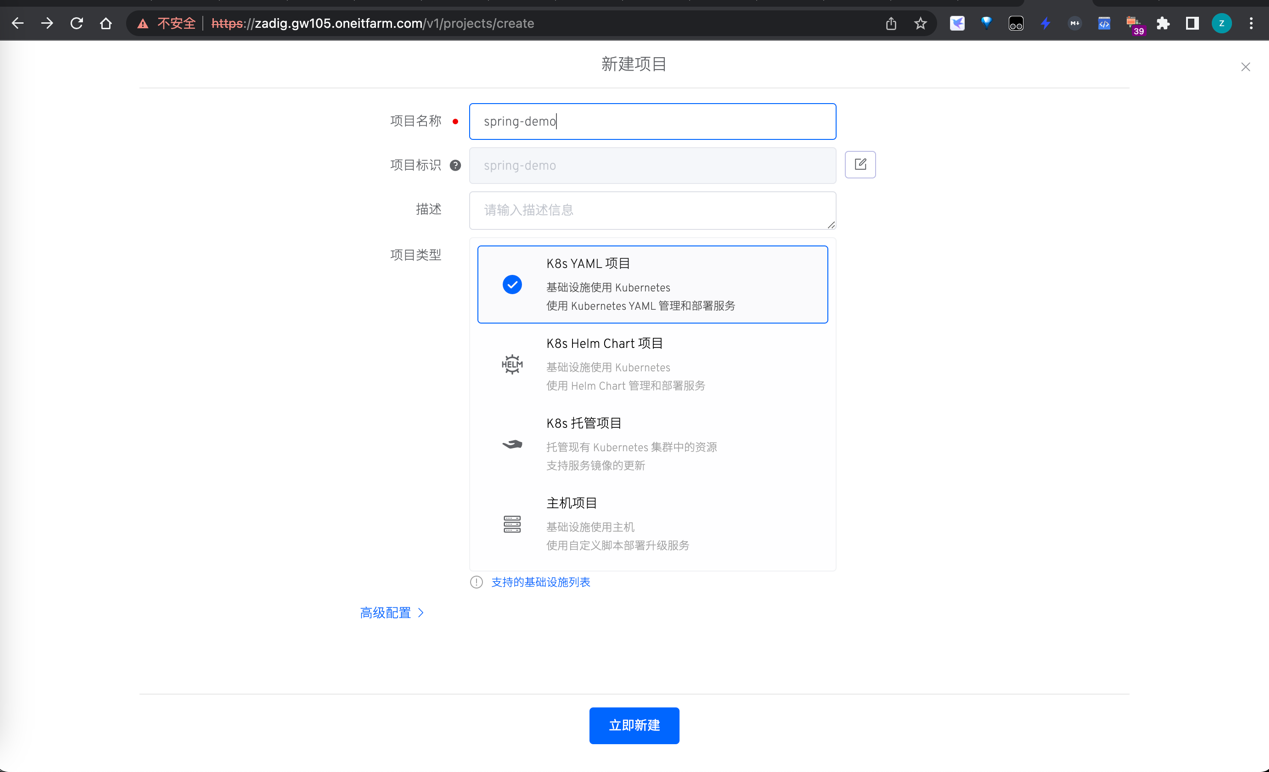Select the K8s Helm Chart 项目 type
This screenshot has width=1269, height=772.
click(x=652, y=364)
